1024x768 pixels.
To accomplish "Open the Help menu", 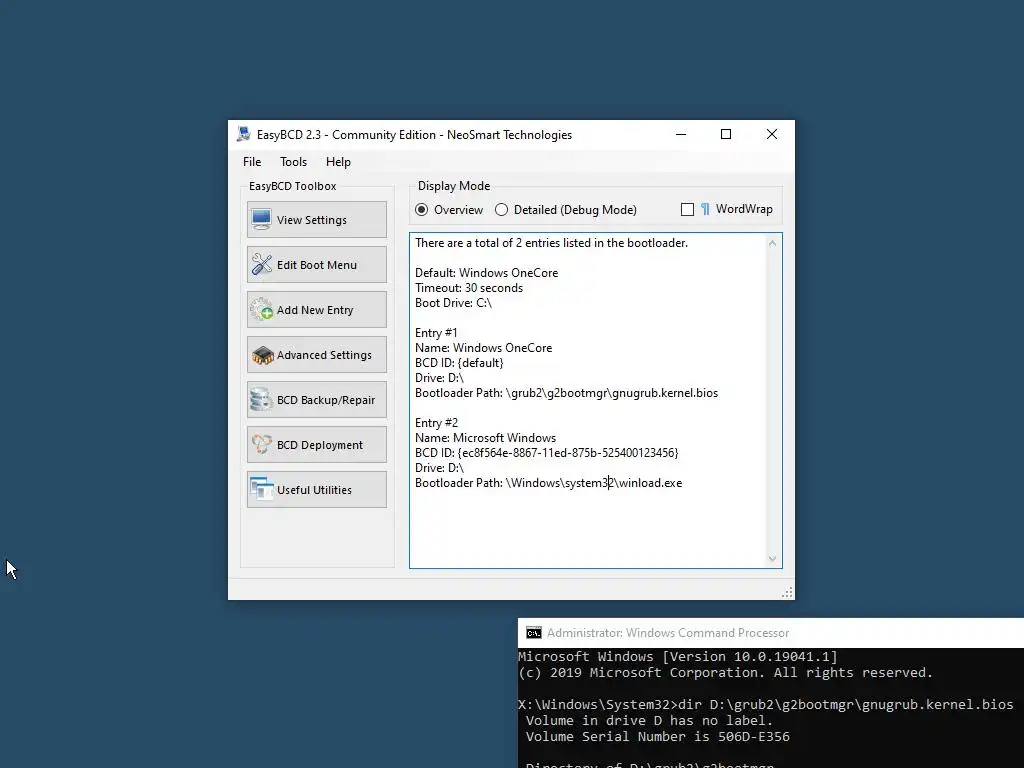I will (338, 162).
